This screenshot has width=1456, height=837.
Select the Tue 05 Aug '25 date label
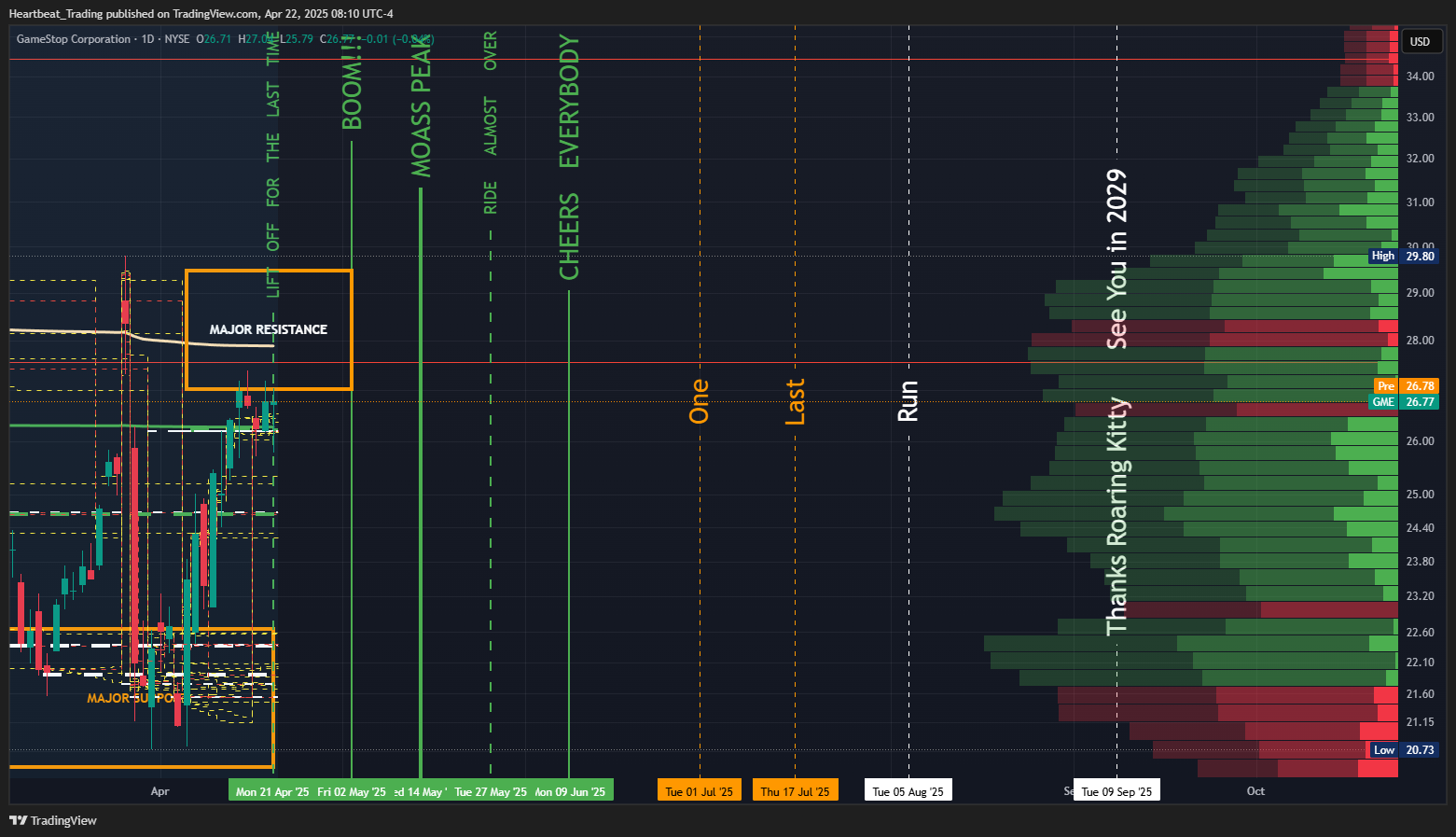coord(908,791)
